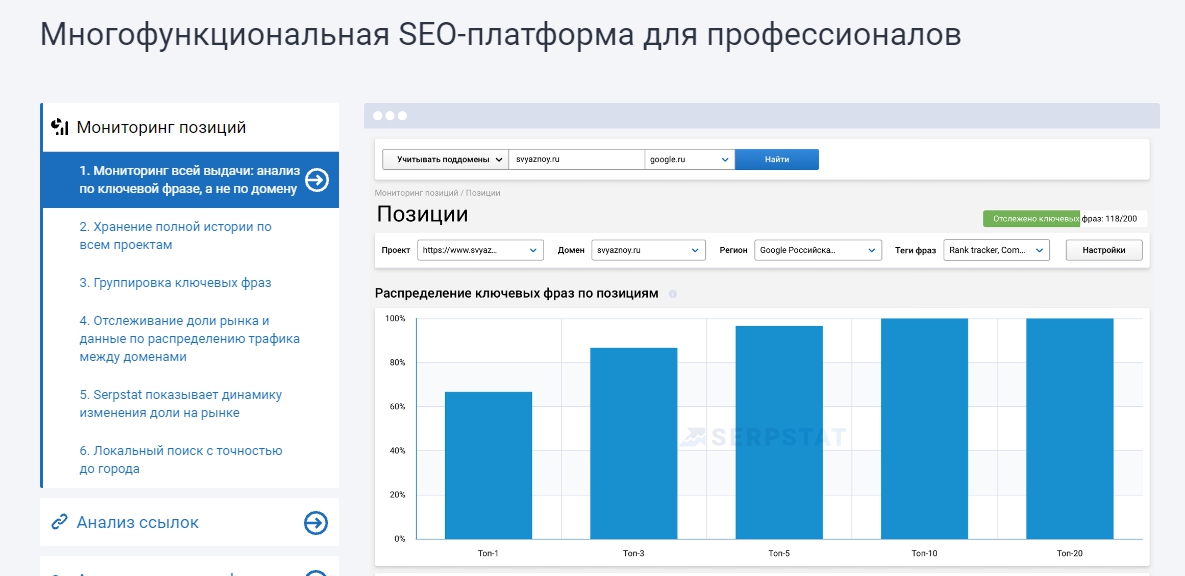The height and width of the screenshot is (576, 1185).
Task: Click the bar-chart icon beside Мониторинг позиций
Action: pos(60,127)
